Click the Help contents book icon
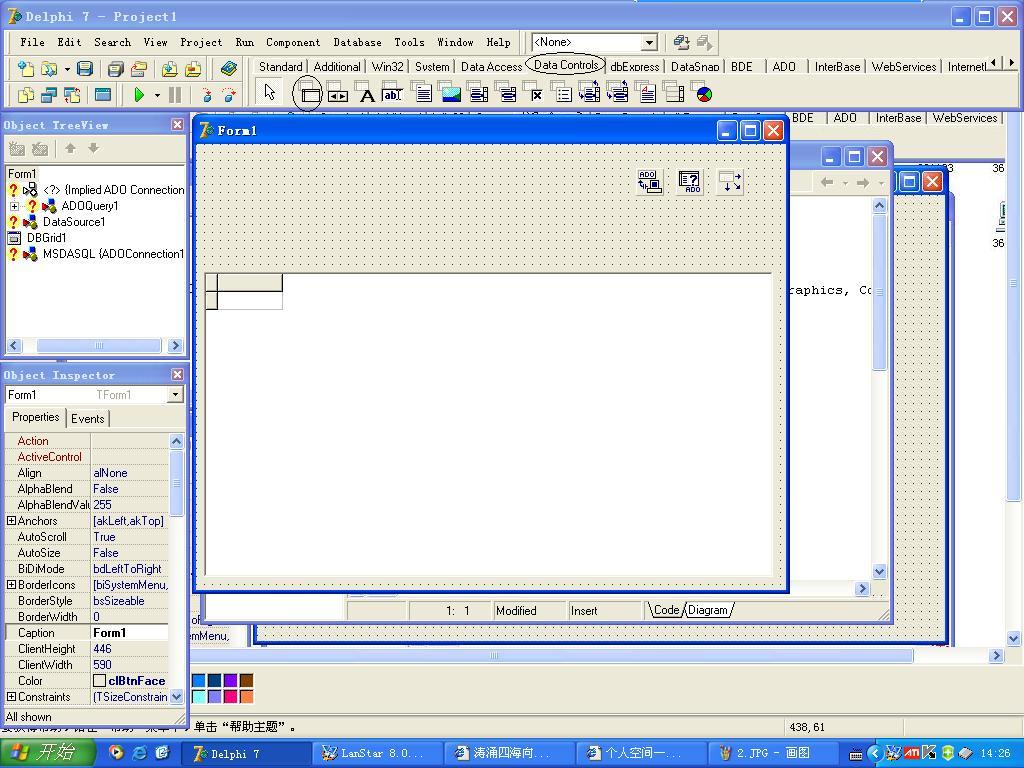This screenshot has width=1024, height=768. [x=229, y=69]
